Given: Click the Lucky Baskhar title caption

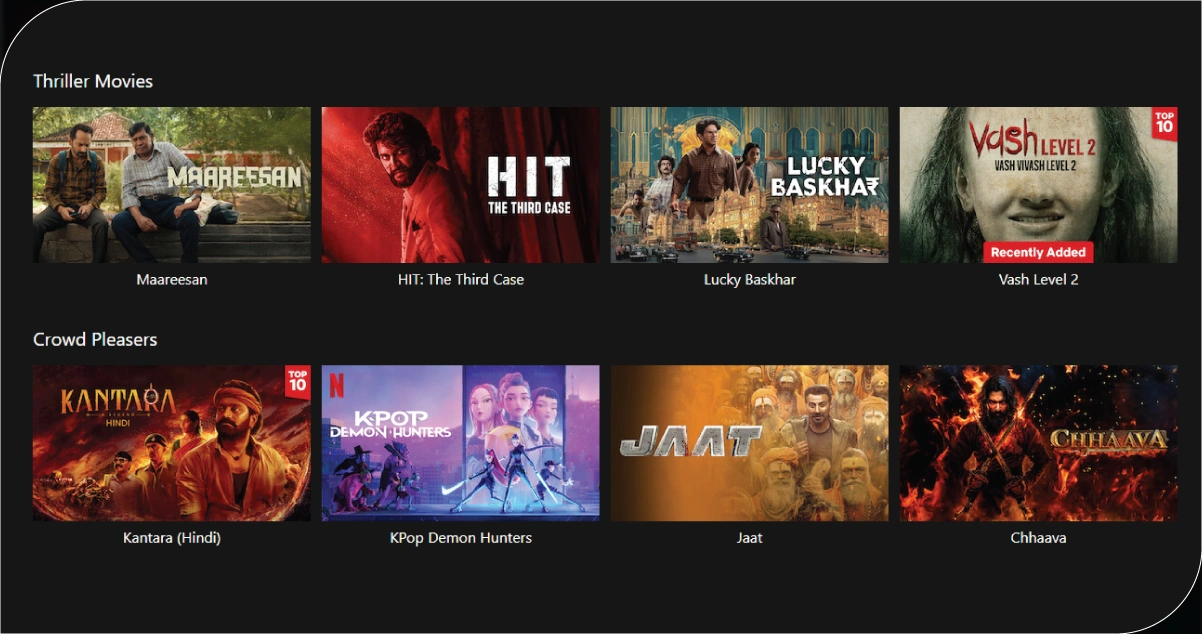Looking at the screenshot, I should [x=749, y=280].
